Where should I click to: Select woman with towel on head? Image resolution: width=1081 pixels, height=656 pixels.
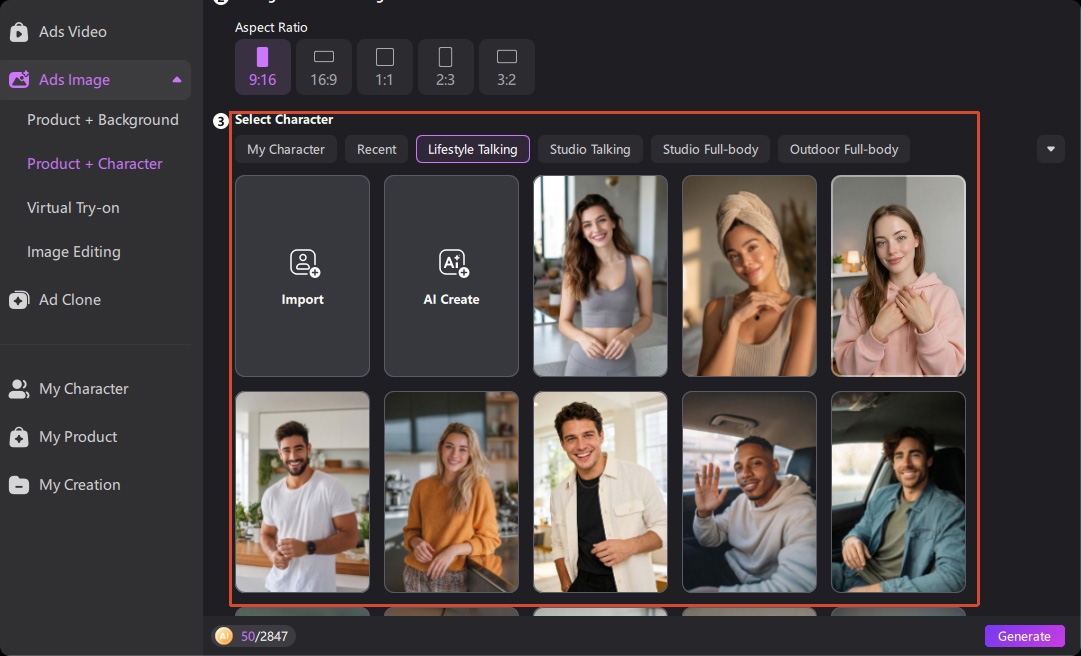(749, 276)
